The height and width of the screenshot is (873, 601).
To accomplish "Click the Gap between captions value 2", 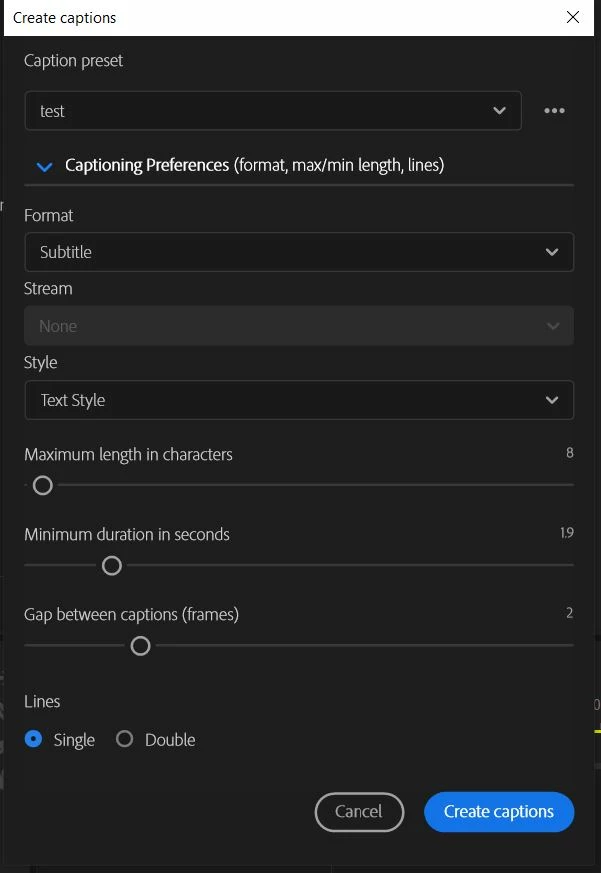I will [x=569, y=613].
